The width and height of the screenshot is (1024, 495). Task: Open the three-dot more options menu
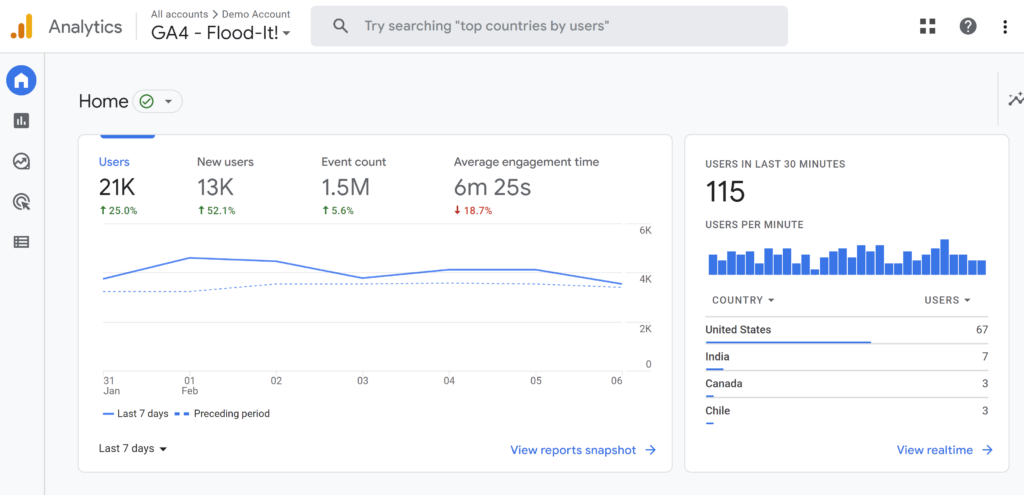coord(1005,26)
